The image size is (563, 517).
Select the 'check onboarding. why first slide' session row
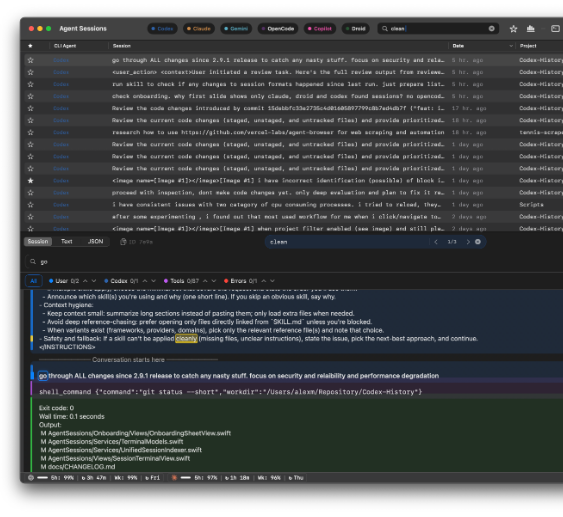[x=294, y=96]
